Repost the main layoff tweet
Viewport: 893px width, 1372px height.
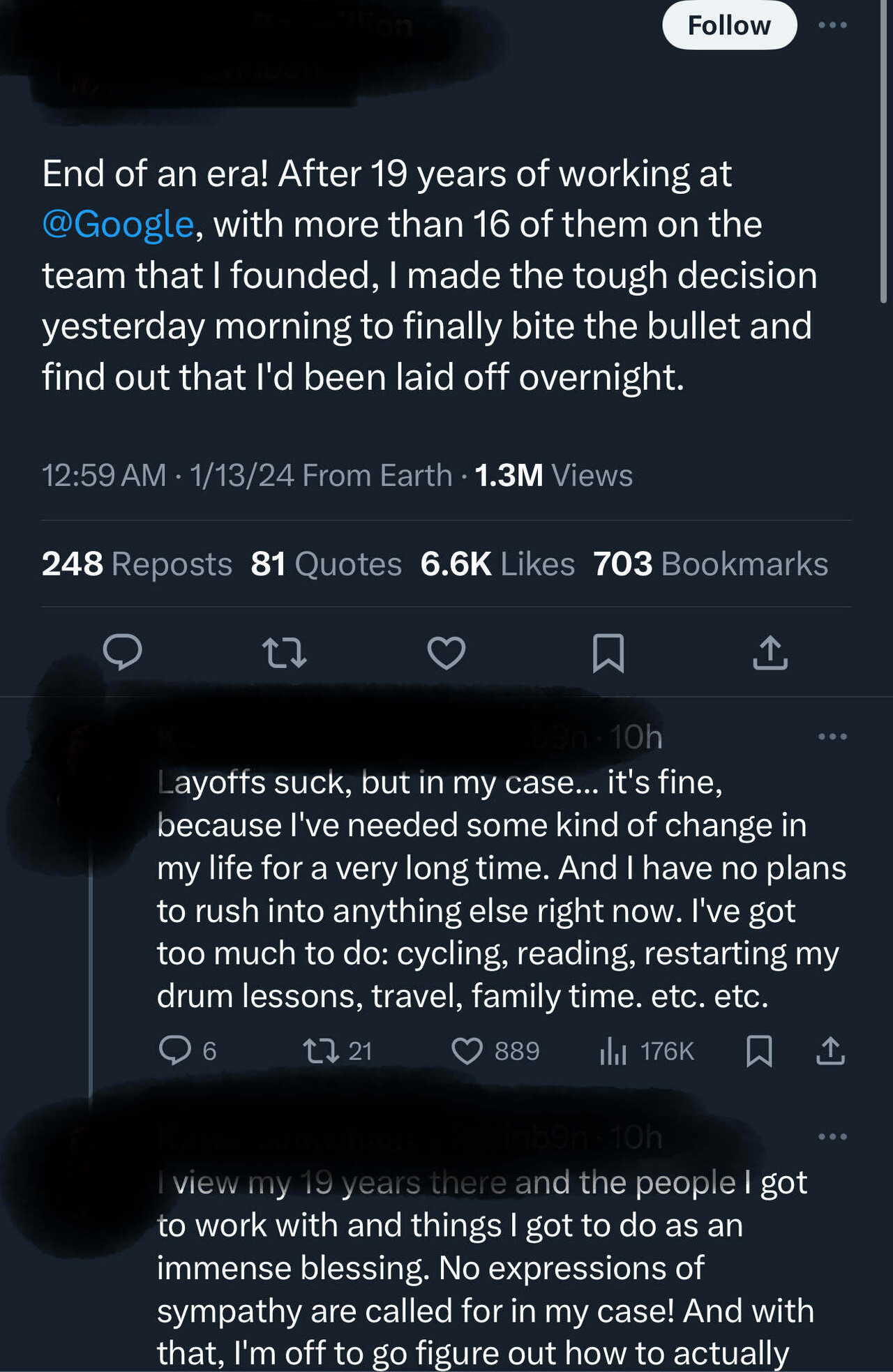click(285, 653)
